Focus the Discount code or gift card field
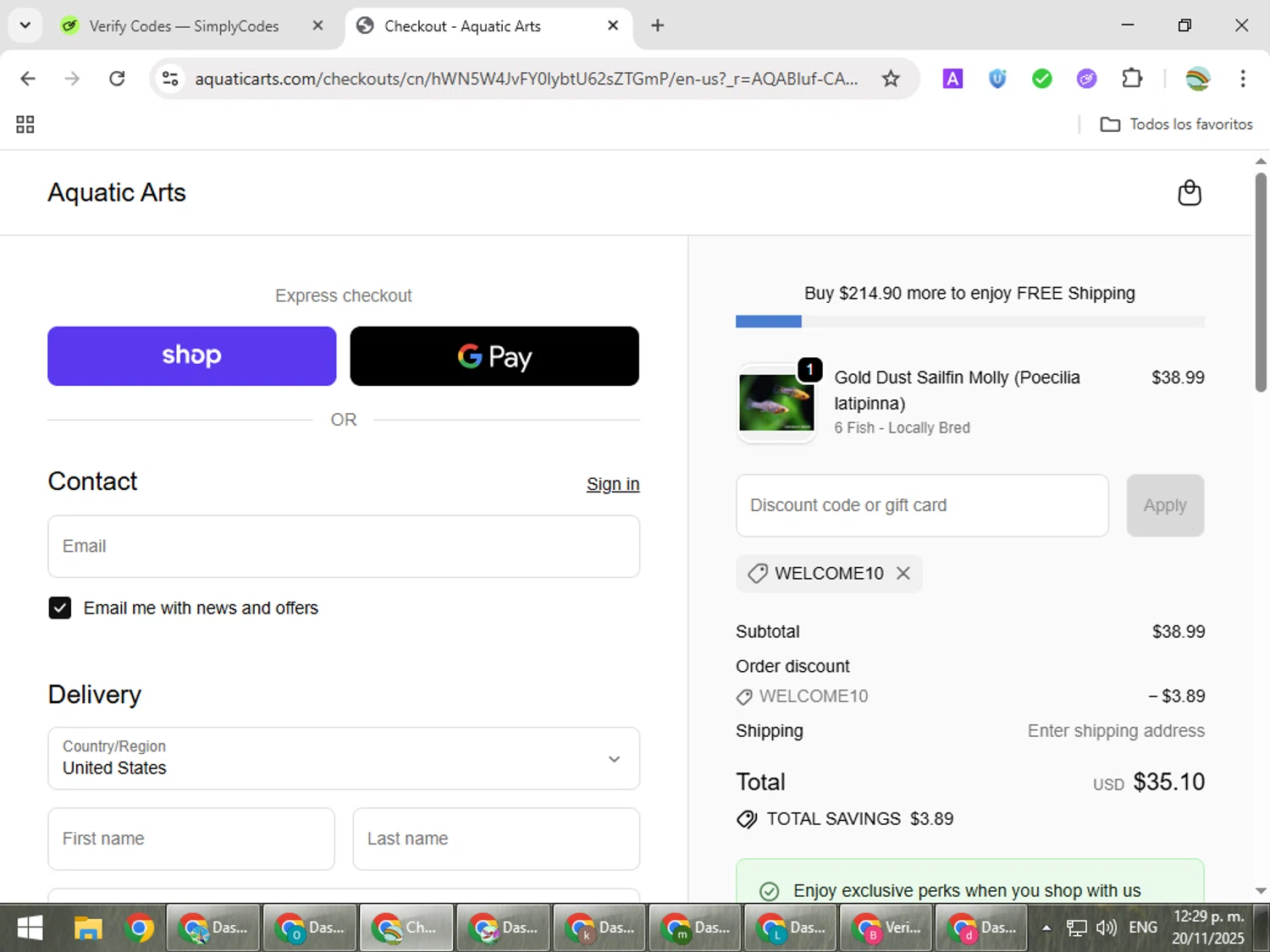Screen dimensions: 1270x952 pyautogui.click(x=922, y=505)
